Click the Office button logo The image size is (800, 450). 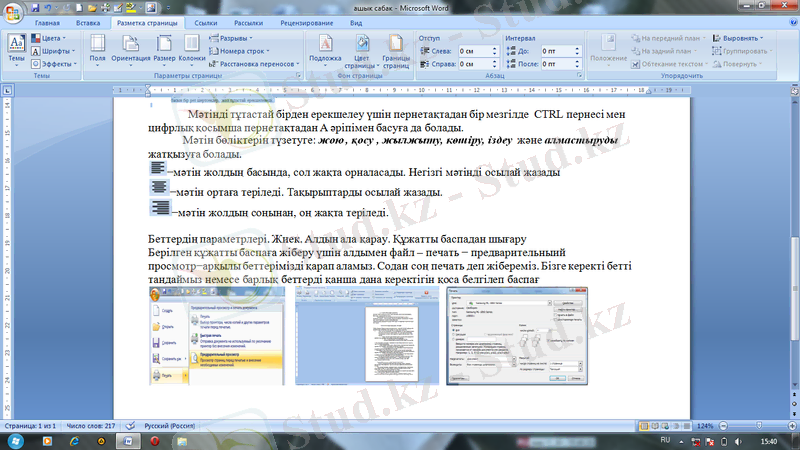click(12, 11)
